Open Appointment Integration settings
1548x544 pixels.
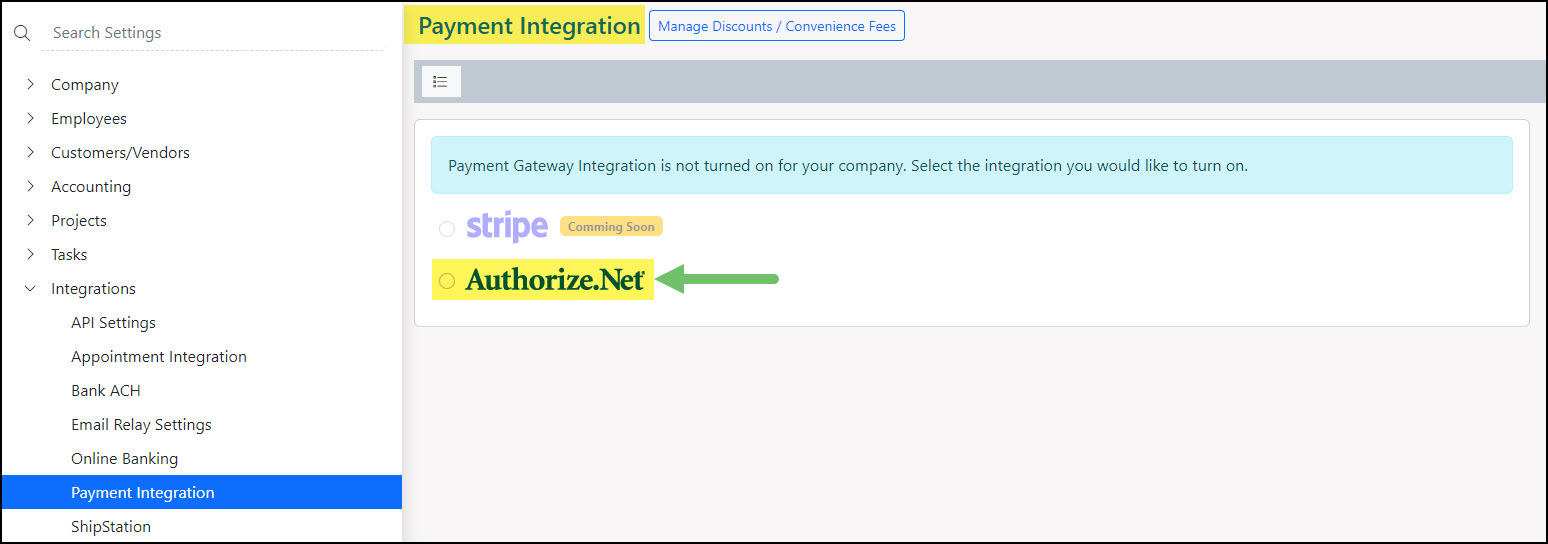coord(159,357)
